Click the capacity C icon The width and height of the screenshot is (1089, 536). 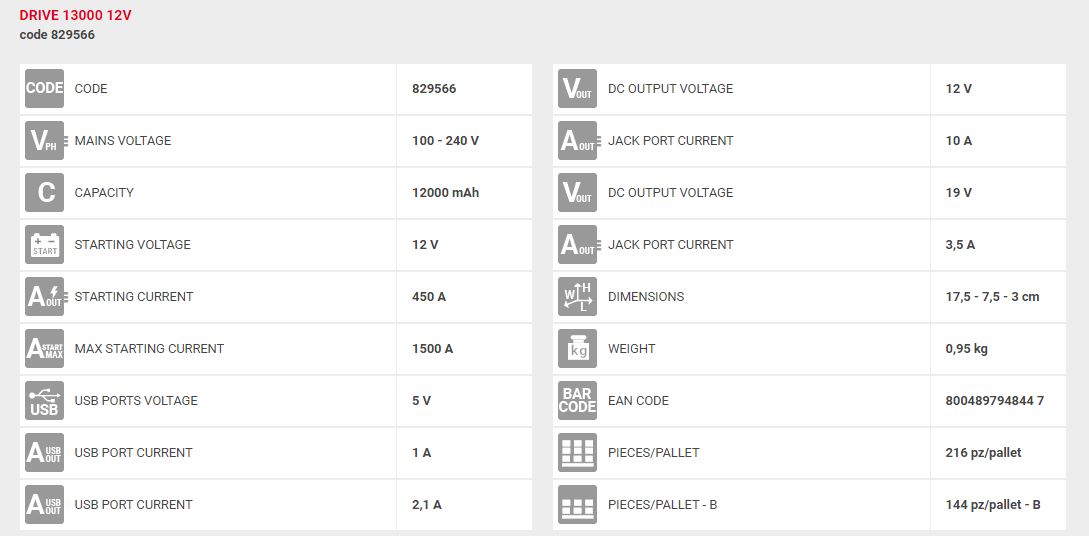tap(44, 193)
